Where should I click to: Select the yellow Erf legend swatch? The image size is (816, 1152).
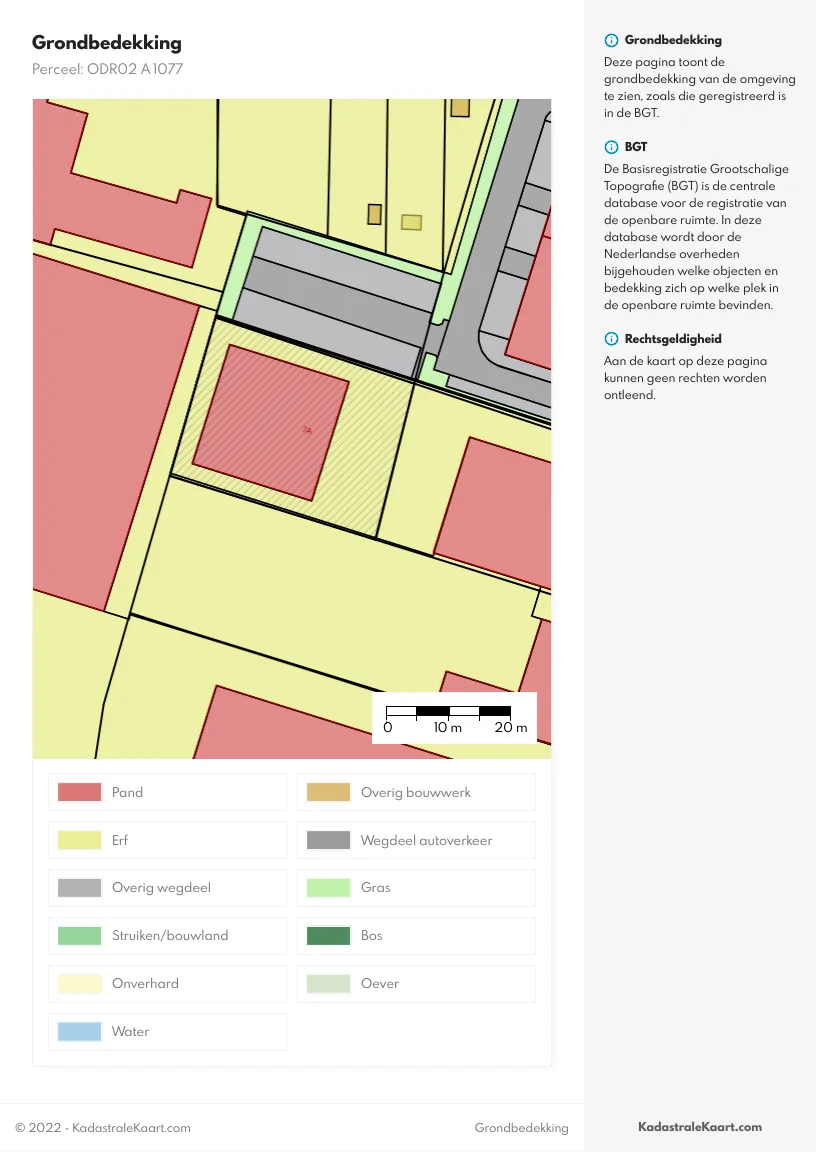point(80,840)
